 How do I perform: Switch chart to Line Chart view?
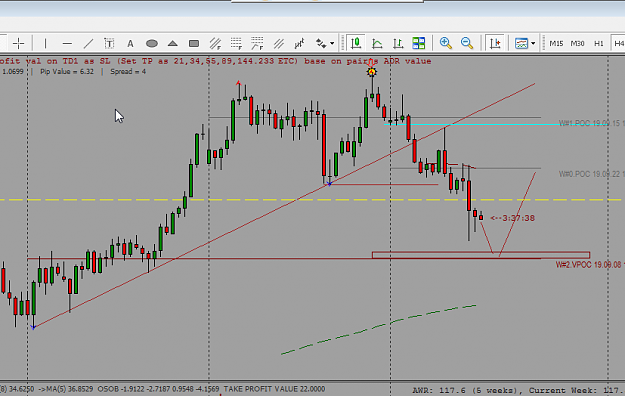(377, 43)
